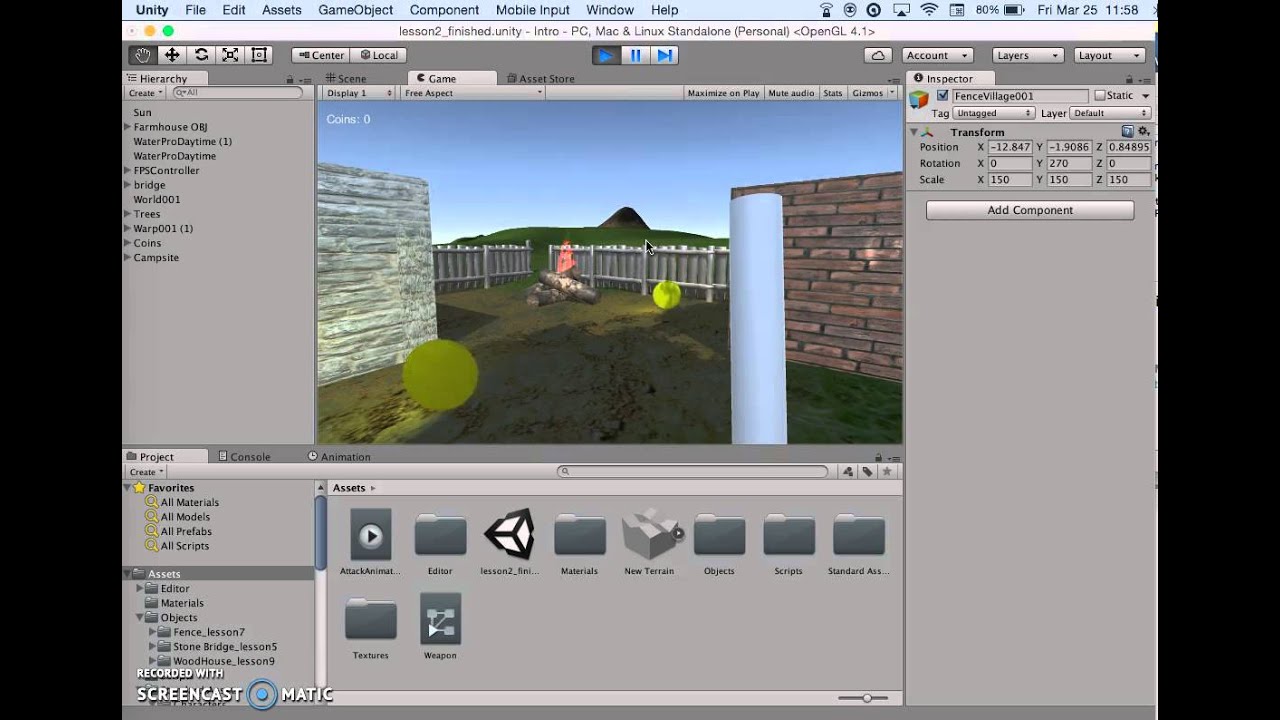Open the Layout dropdown

(1110, 55)
